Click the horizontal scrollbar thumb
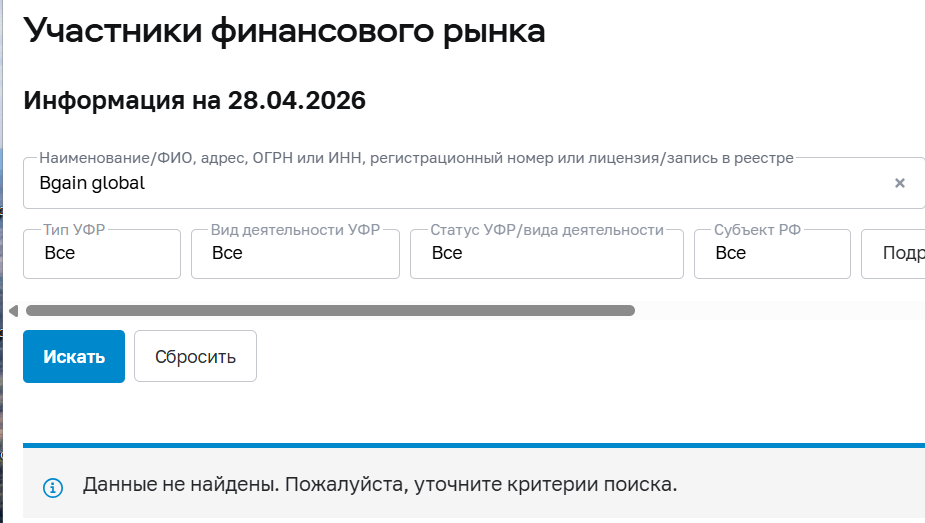Image resolution: width=925 pixels, height=523 pixels. click(330, 311)
